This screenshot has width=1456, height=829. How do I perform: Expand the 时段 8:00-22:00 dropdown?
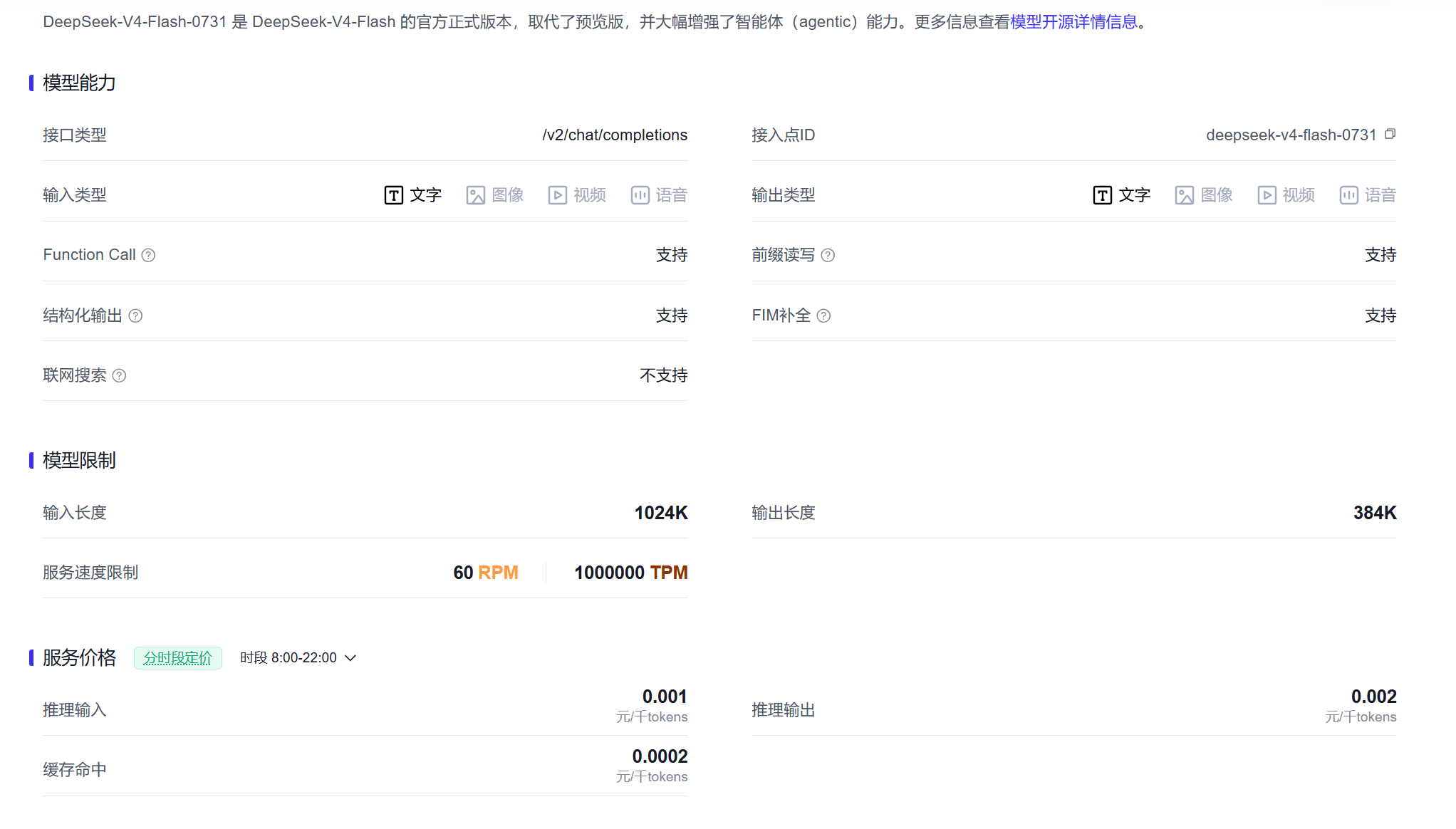click(x=298, y=658)
